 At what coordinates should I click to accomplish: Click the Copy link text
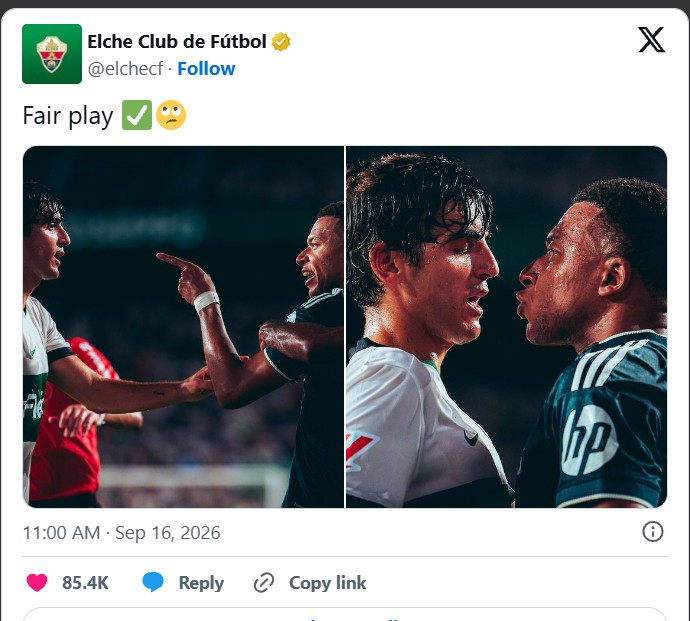point(327,583)
